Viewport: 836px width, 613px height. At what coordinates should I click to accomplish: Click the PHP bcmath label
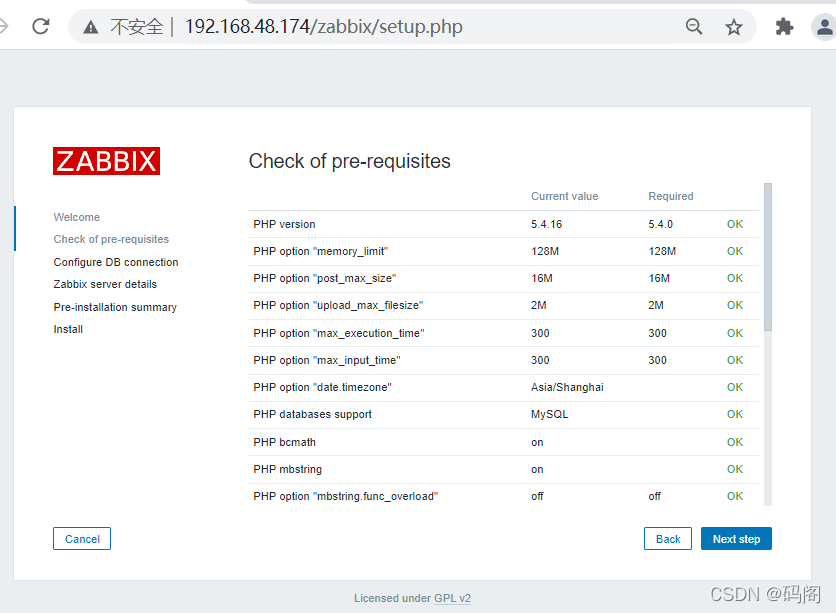[284, 442]
